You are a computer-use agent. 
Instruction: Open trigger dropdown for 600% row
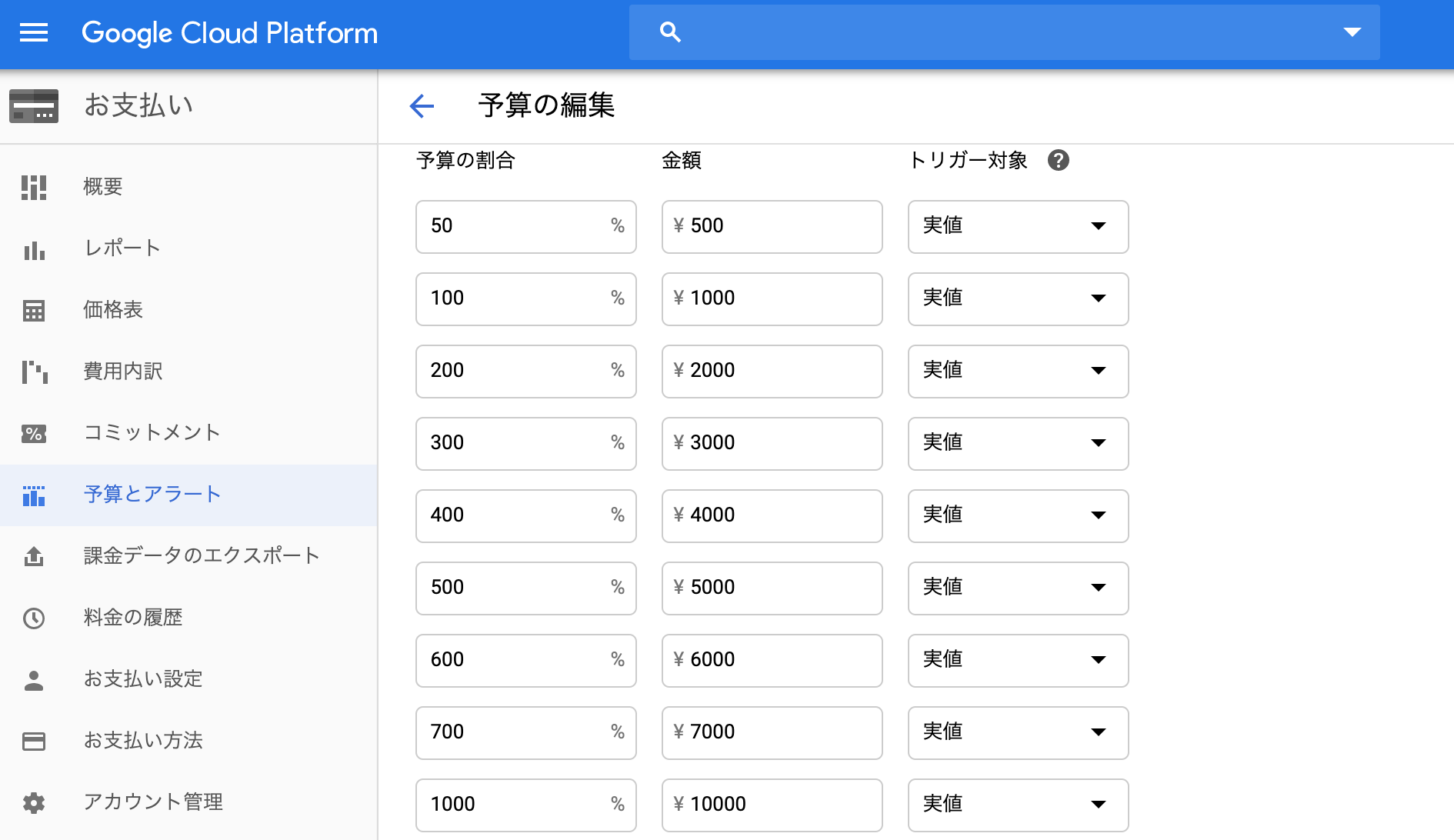coord(1018,661)
